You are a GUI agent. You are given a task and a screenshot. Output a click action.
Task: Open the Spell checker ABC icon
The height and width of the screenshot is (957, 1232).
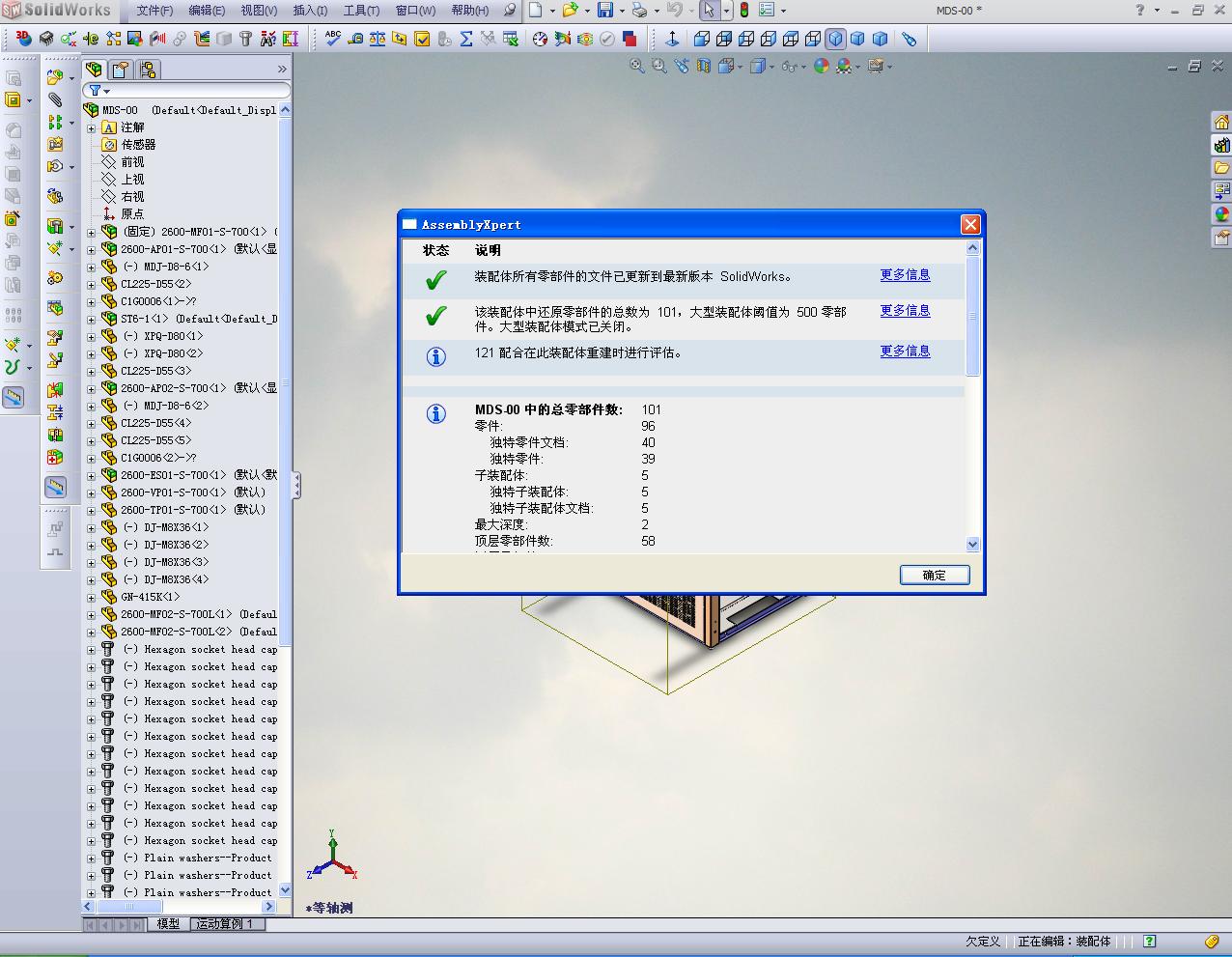pyautogui.click(x=333, y=39)
